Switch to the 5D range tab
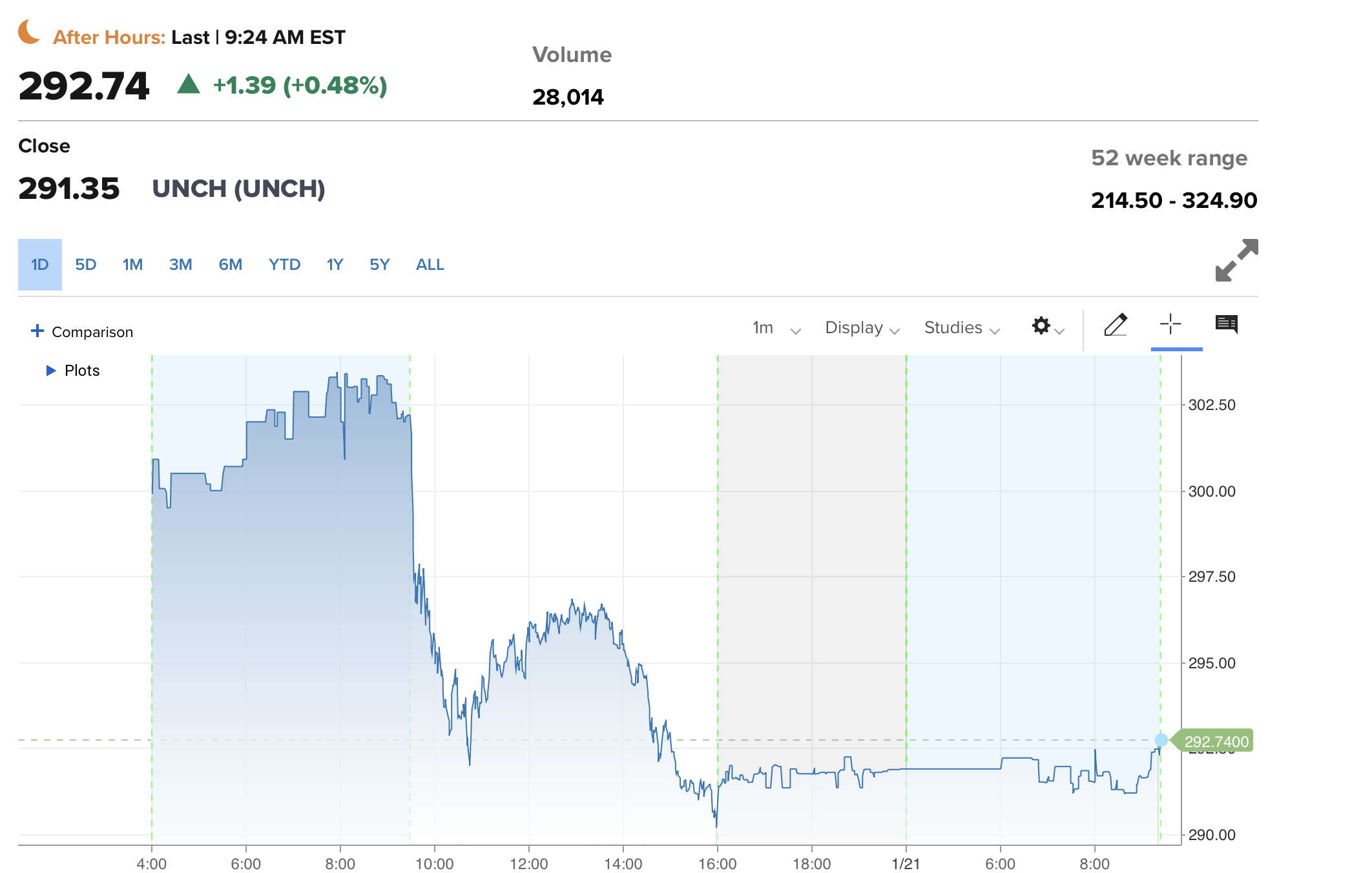This screenshot has width=1372, height=873. click(85, 265)
